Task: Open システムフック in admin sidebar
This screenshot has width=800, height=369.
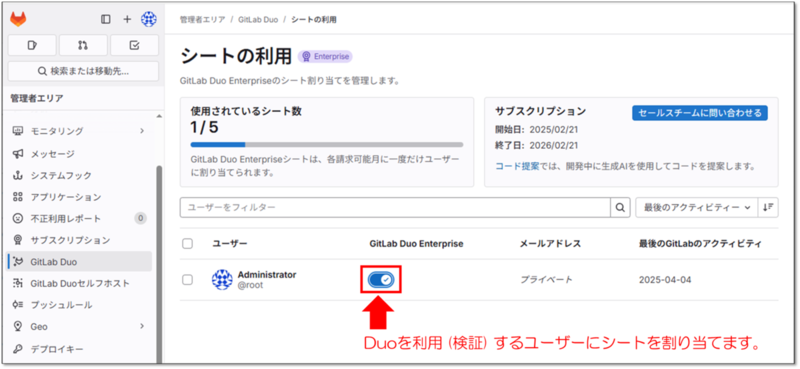Action: coord(80,176)
